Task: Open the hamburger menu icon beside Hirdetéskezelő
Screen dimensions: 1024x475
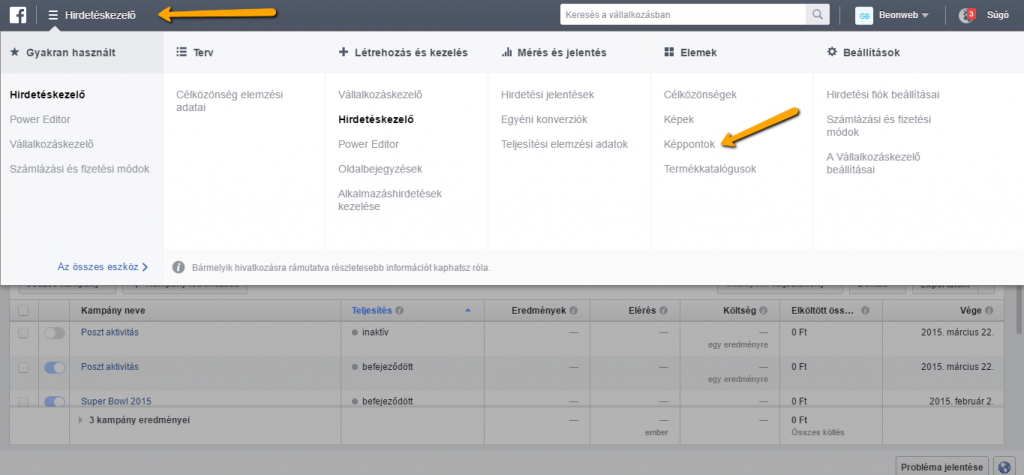Action: click(x=54, y=14)
